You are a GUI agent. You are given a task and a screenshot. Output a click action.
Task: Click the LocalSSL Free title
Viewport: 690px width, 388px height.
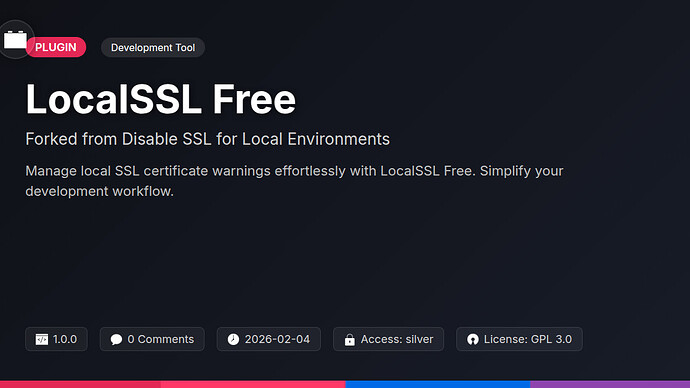coord(161,99)
